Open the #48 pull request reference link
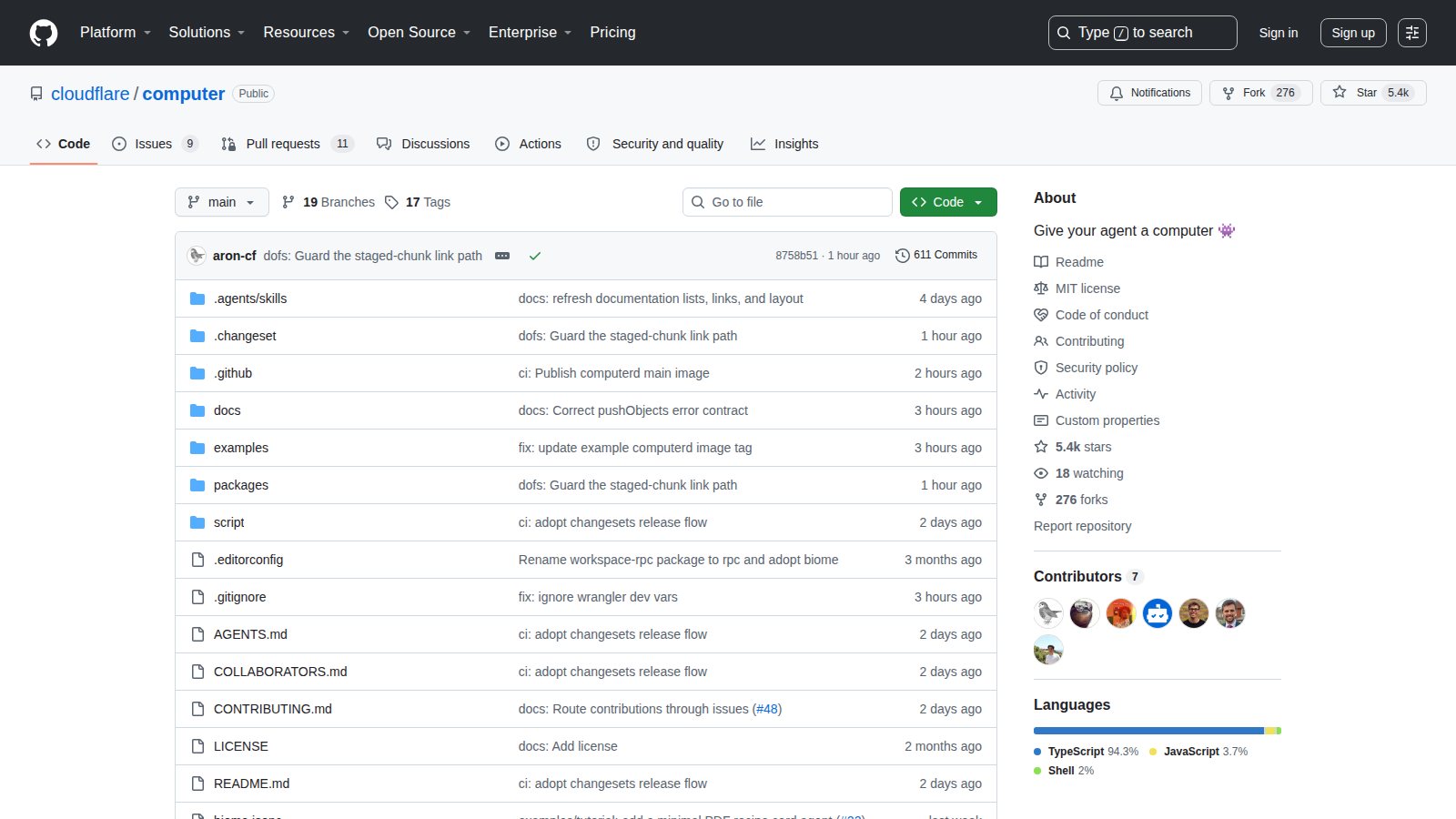The width and height of the screenshot is (1456, 819). 767,709
